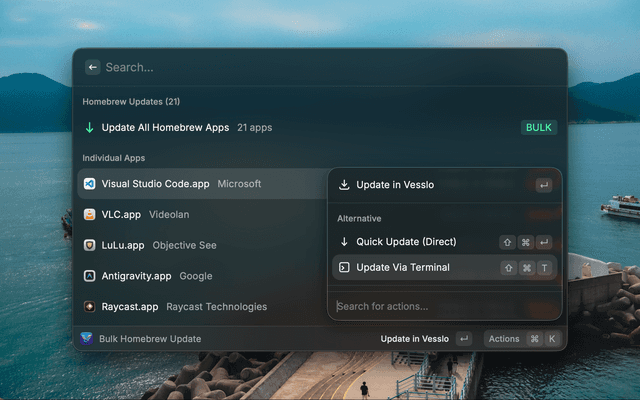Click the VLC cone icon
Image resolution: width=640 pixels, height=400 pixels.
90,214
